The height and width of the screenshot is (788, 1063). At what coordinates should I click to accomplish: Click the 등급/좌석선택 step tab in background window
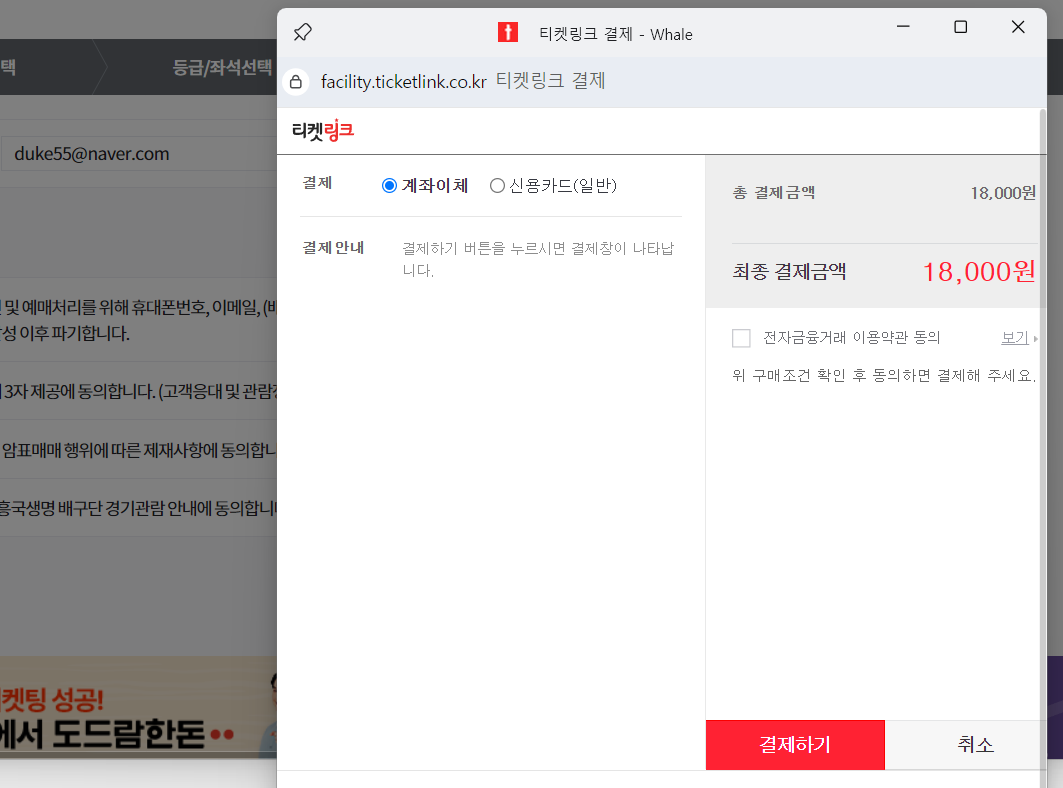pyautogui.click(x=222, y=67)
